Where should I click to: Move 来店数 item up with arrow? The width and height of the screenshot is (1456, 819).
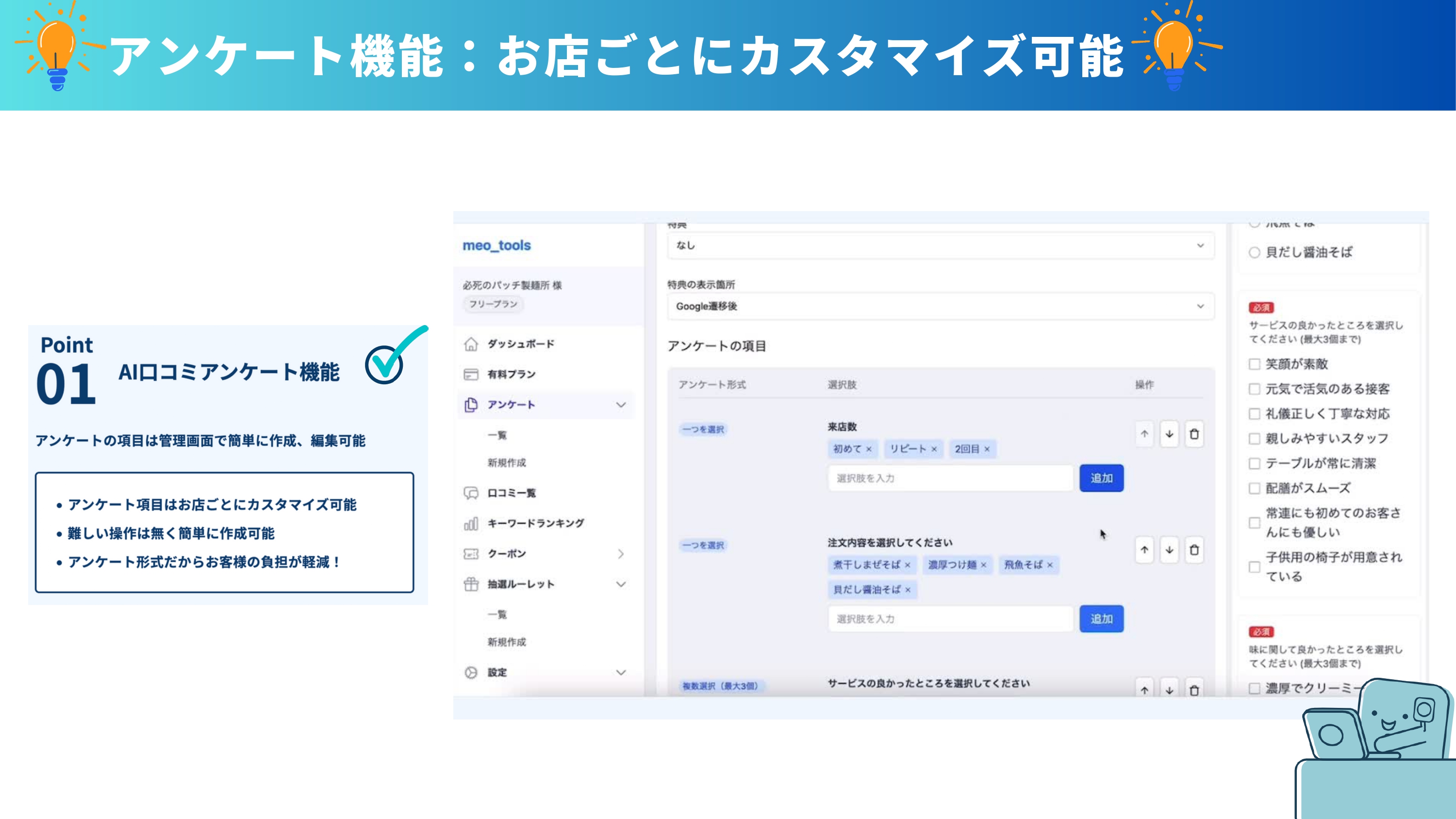[x=1144, y=434]
